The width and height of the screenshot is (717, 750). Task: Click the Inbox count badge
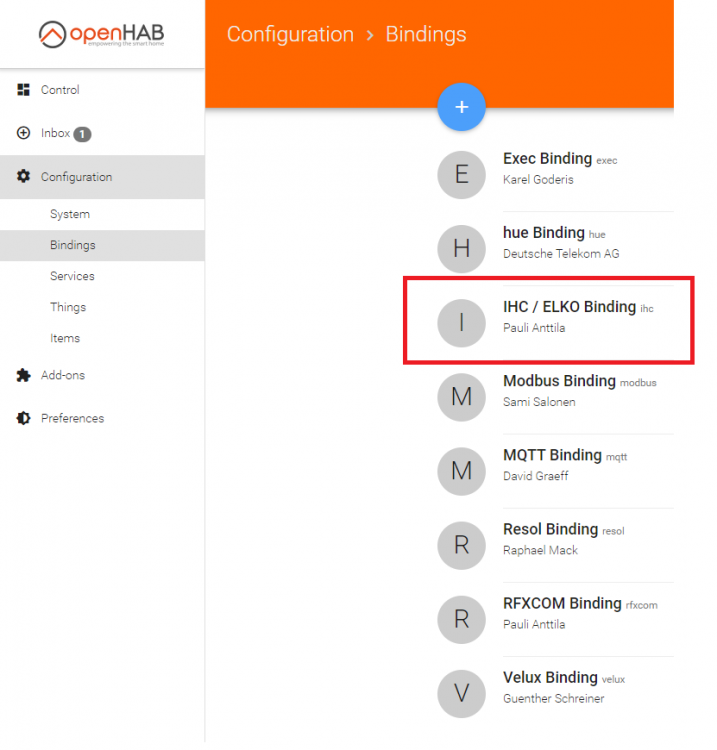pos(82,134)
